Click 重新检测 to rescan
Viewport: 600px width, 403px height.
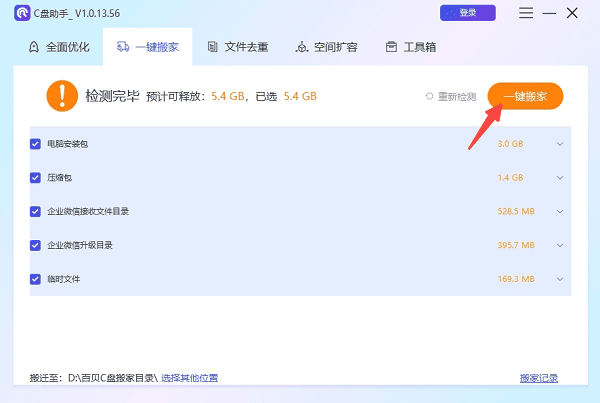(457, 96)
